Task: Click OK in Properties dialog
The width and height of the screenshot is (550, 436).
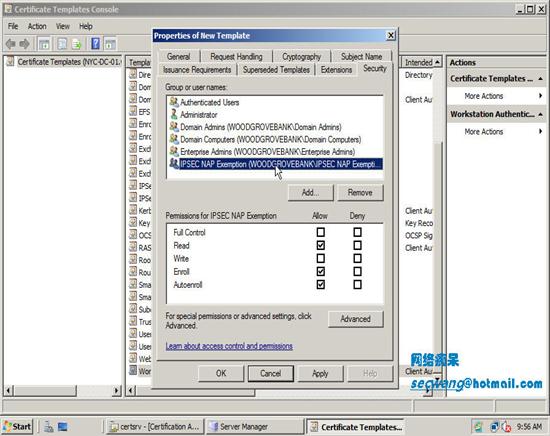Action: pos(221,373)
